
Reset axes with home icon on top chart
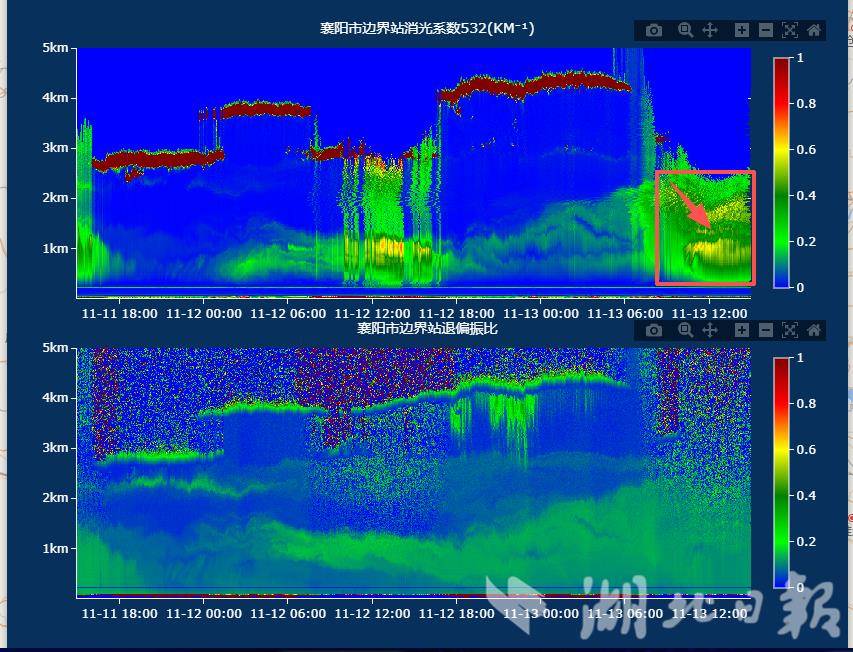click(x=814, y=30)
